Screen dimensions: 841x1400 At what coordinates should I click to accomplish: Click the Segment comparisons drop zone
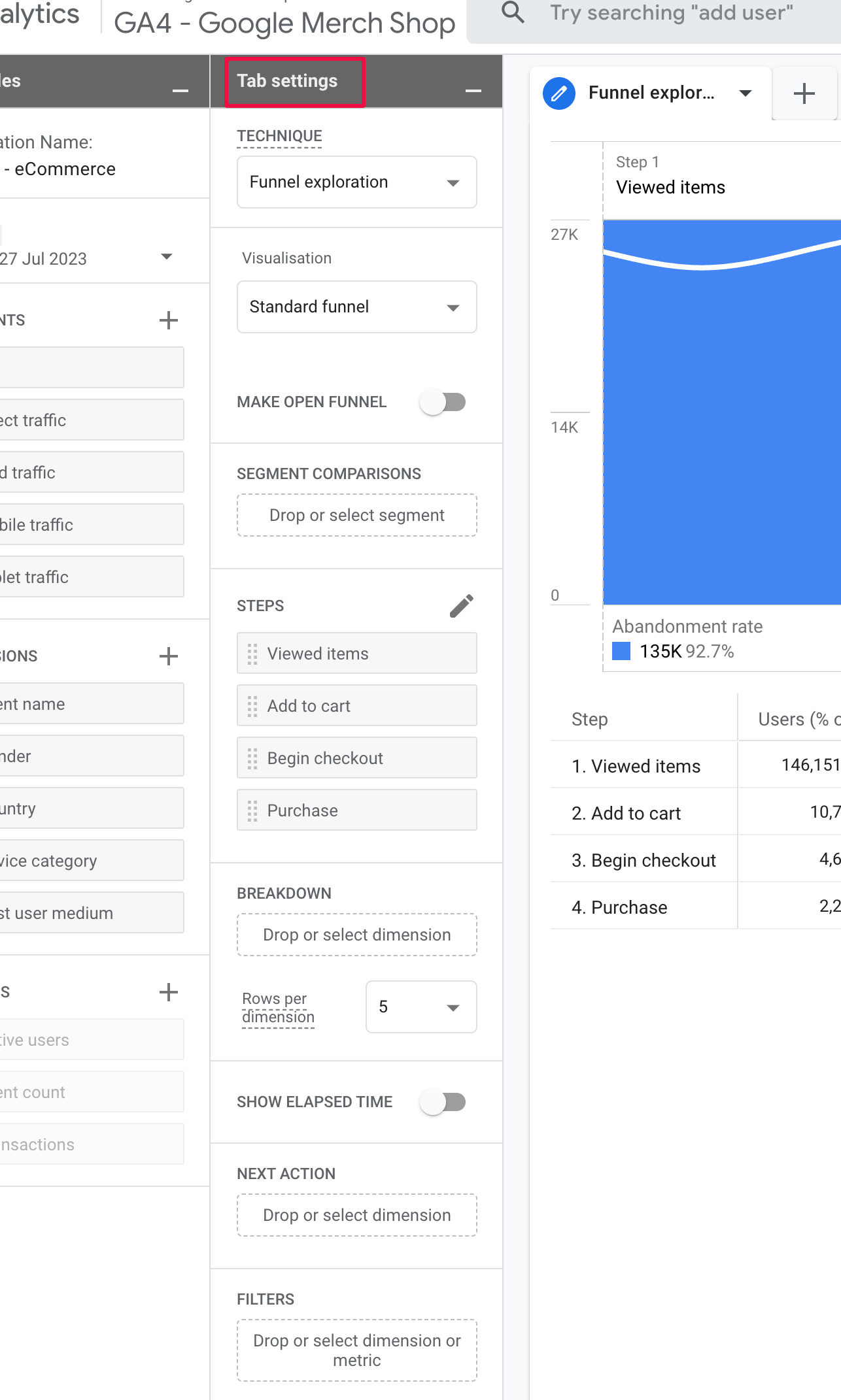tap(357, 515)
